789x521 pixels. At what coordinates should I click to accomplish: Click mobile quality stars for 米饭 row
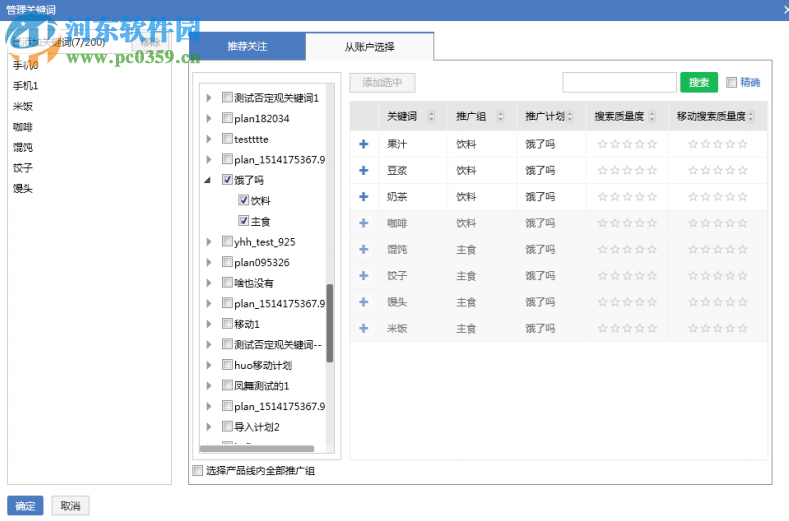coord(718,328)
